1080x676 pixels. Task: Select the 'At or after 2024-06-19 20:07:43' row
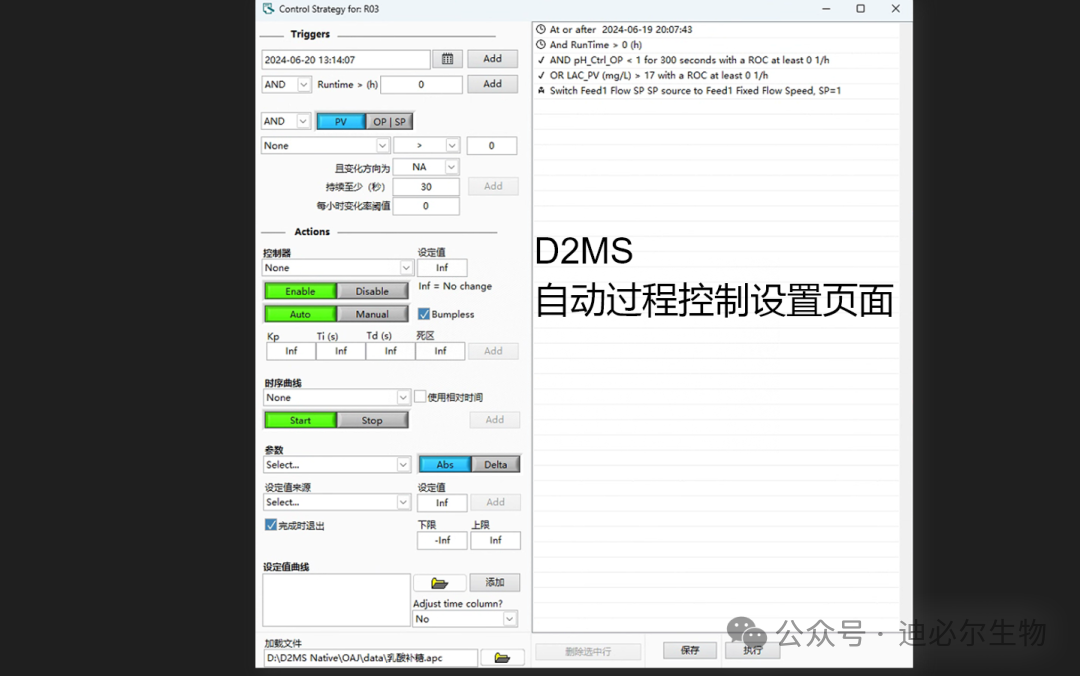click(716, 30)
